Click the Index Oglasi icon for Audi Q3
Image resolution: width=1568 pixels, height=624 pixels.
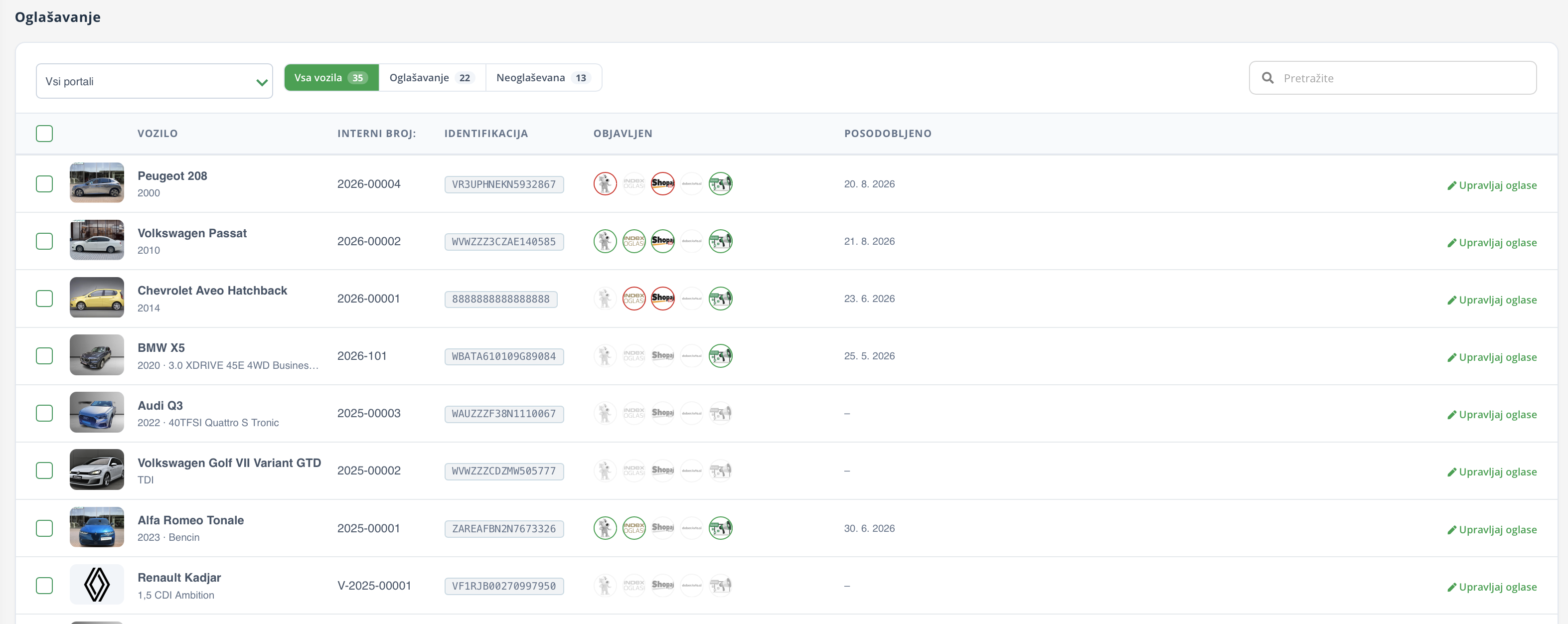(633, 413)
